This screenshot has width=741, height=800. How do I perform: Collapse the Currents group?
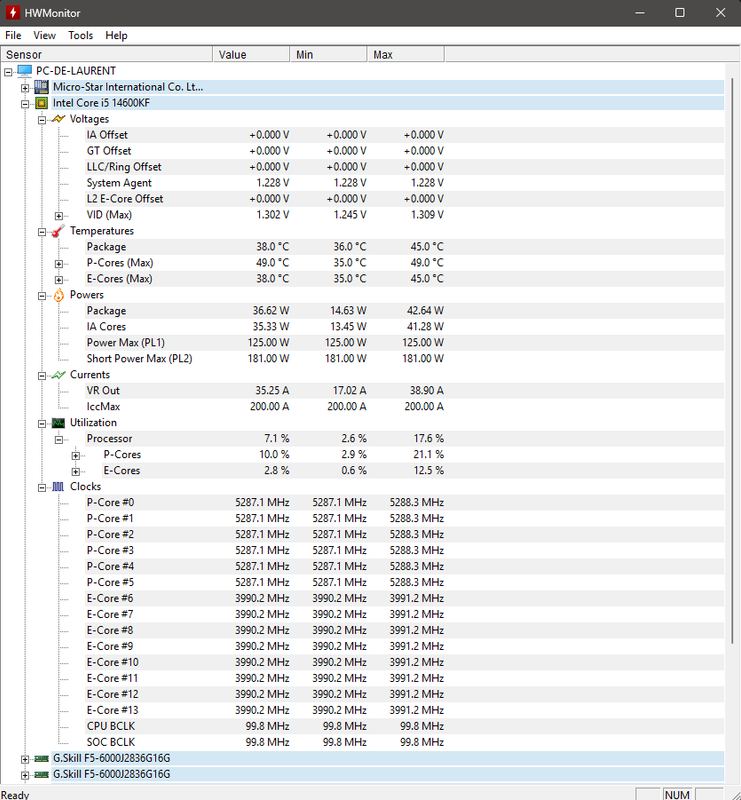coord(42,376)
